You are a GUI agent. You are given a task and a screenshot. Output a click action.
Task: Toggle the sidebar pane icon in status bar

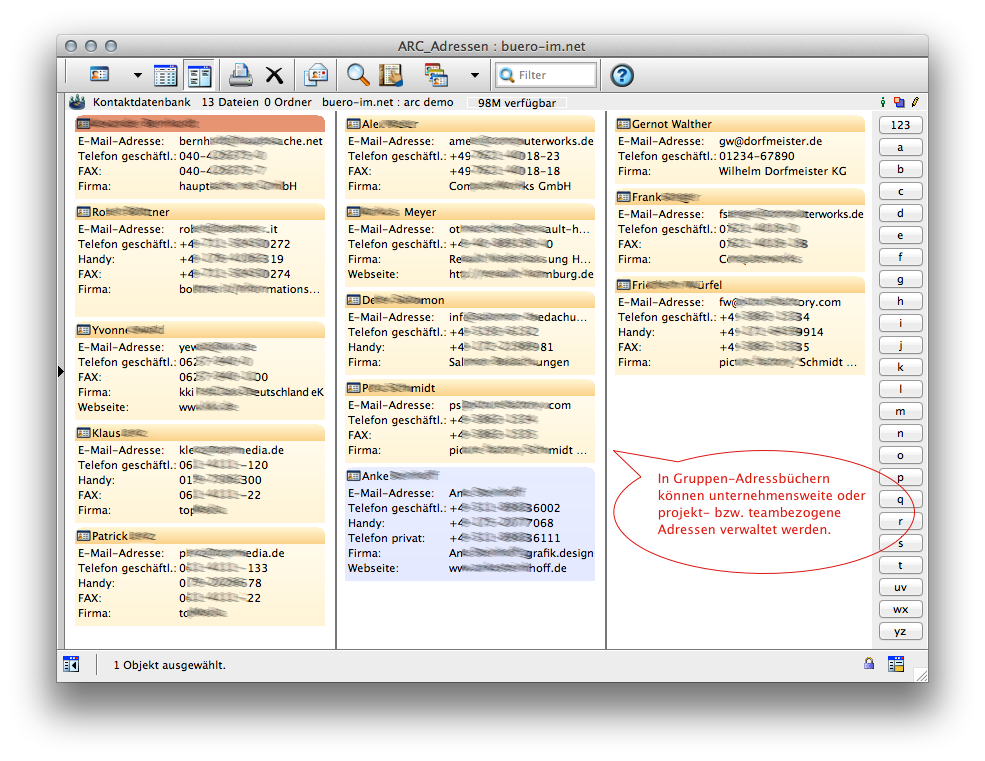(71, 664)
